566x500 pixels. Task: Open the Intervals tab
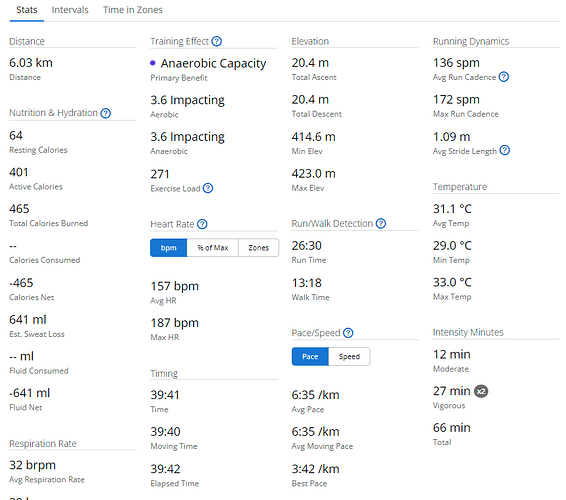[70, 10]
